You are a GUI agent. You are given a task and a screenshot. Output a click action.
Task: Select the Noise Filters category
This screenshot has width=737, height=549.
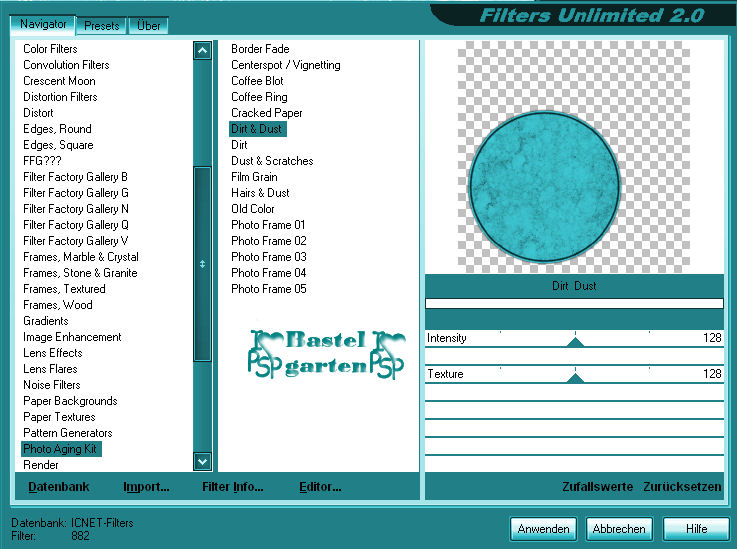52,384
